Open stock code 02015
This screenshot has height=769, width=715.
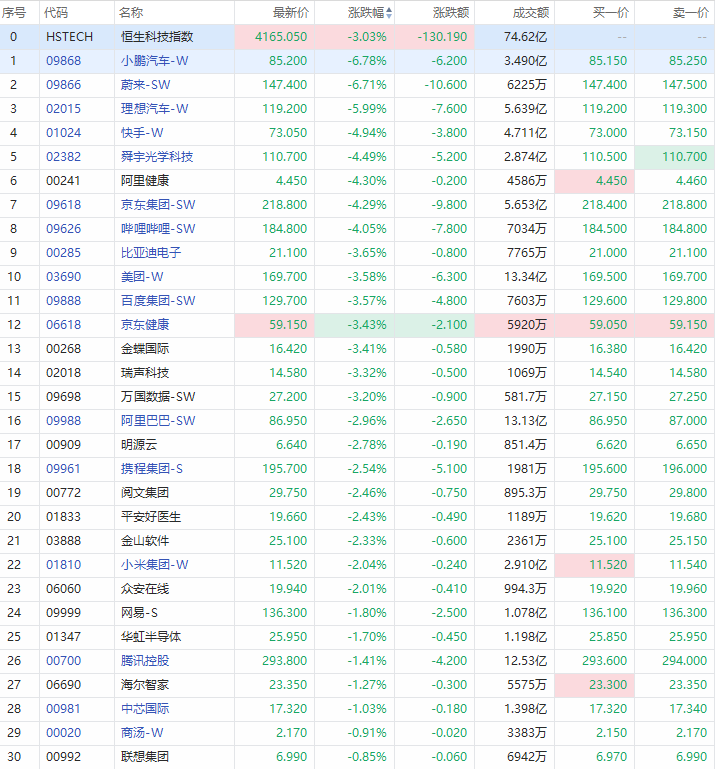pyautogui.click(x=64, y=109)
